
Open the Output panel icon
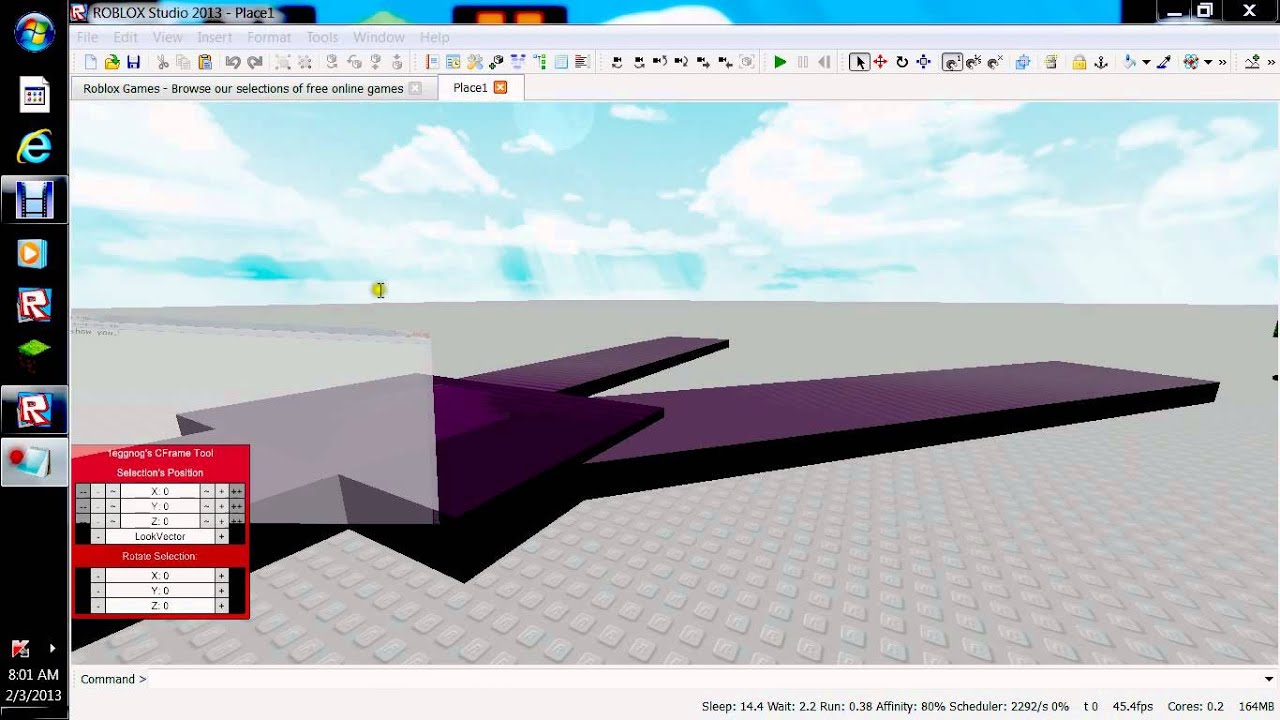[x=582, y=62]
